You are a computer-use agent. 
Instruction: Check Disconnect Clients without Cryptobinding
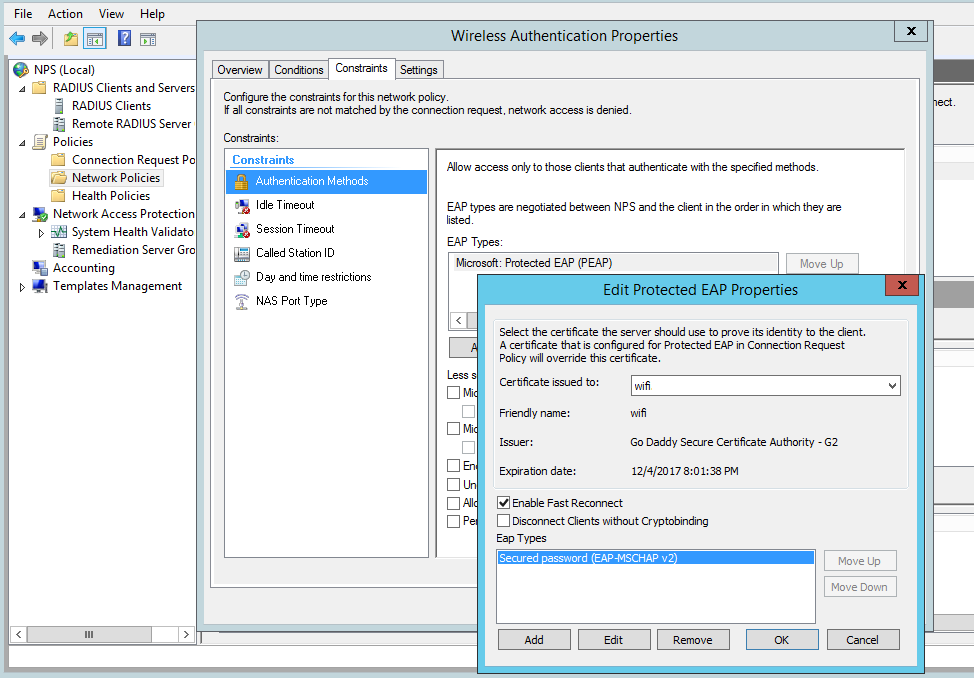504,521
